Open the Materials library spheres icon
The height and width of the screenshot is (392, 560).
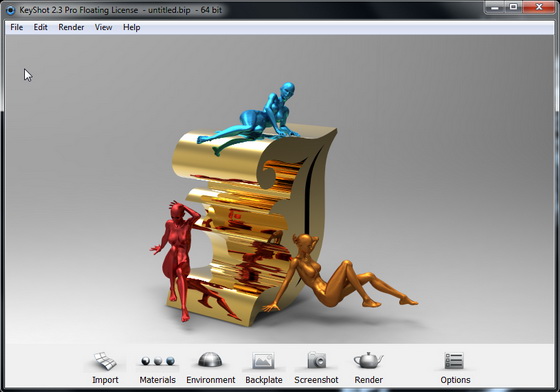158,361
